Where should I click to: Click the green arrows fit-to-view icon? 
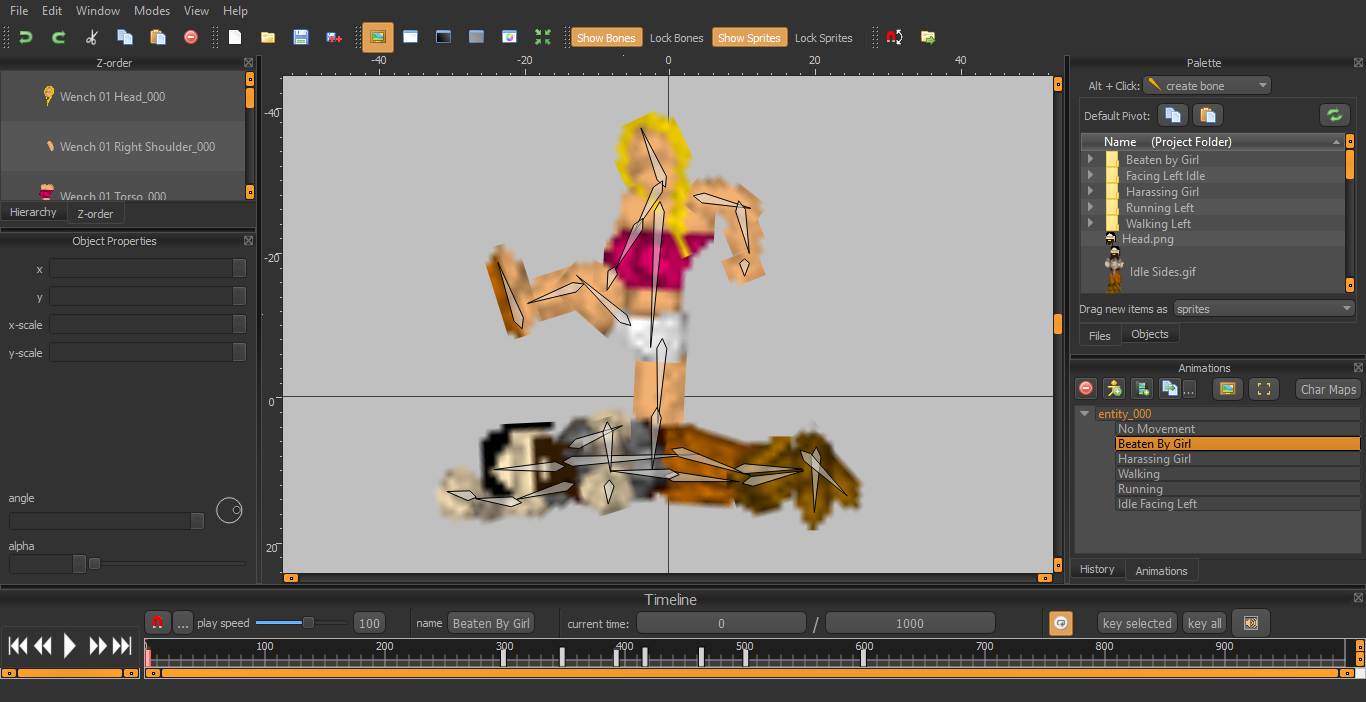tap(542, 37)
